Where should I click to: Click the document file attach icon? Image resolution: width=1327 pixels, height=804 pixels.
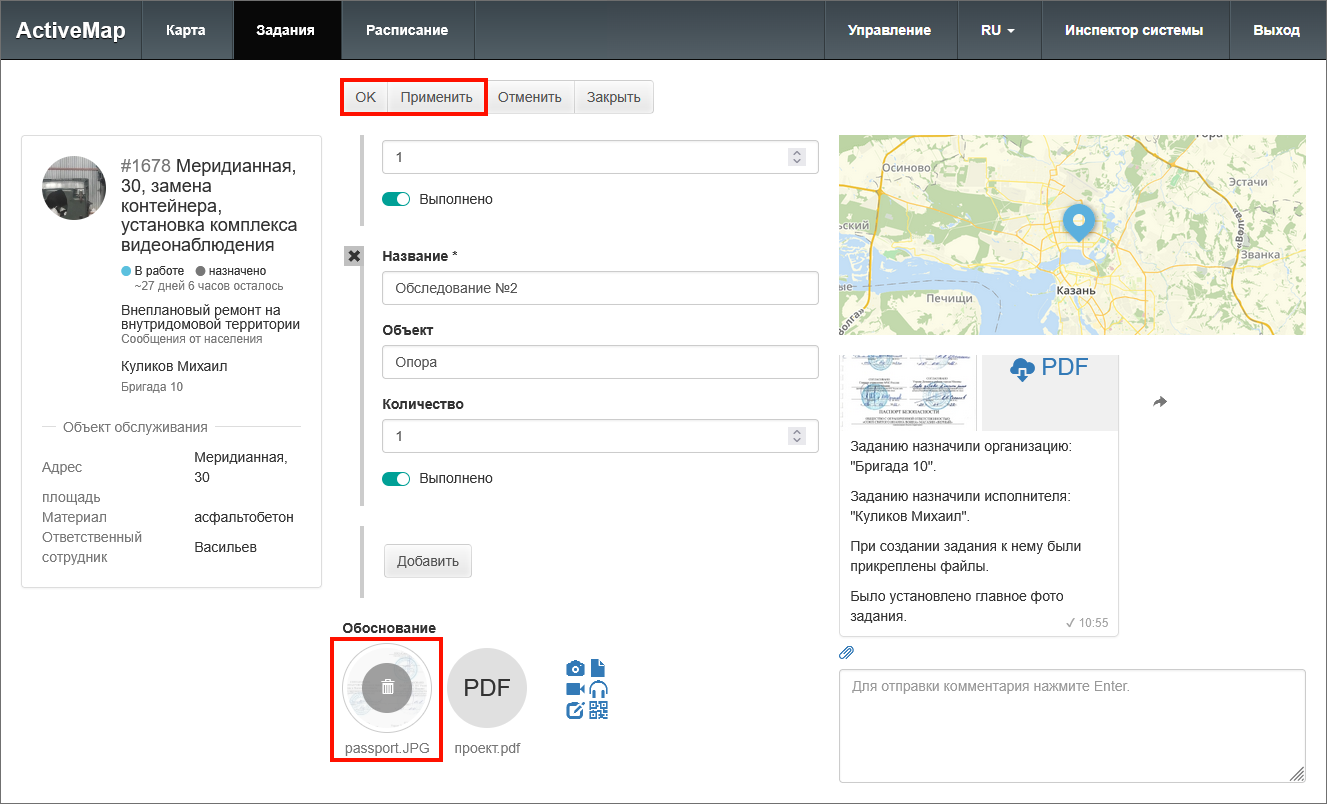(x=598, y=668)
